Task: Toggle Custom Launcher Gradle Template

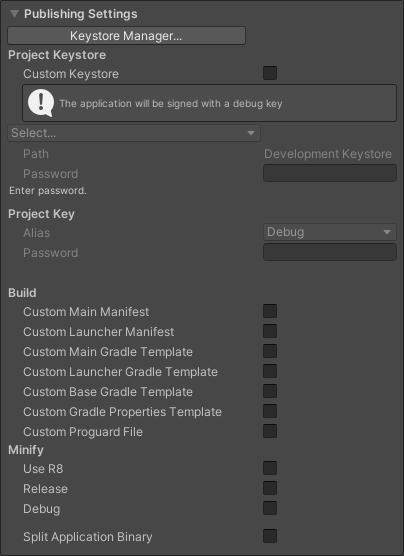Action: [x=270, y=371]
